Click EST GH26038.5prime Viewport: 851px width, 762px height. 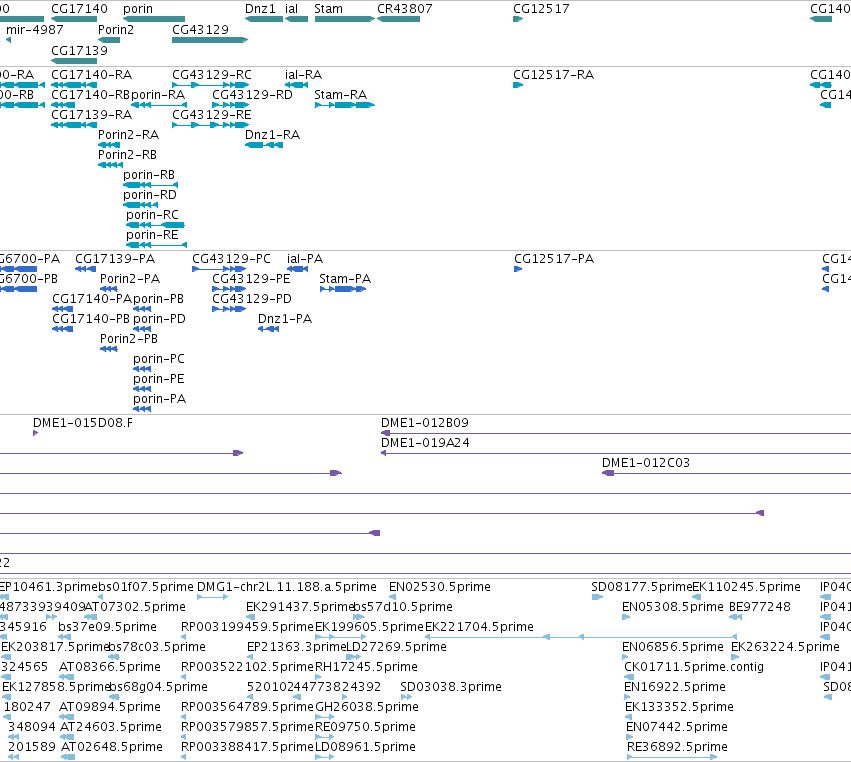pyautogui.click(x=325, y=717)
